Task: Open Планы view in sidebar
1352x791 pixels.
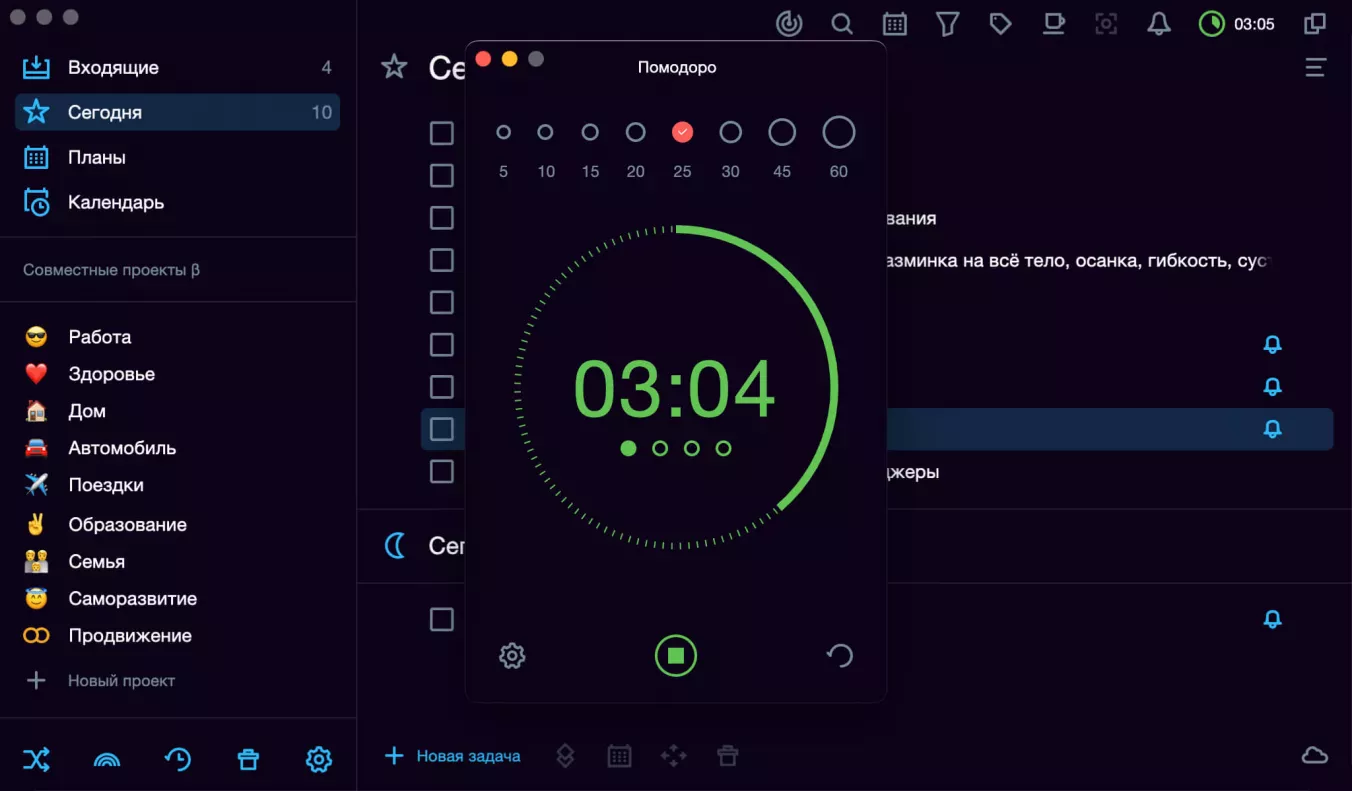Action: [177, 157]
